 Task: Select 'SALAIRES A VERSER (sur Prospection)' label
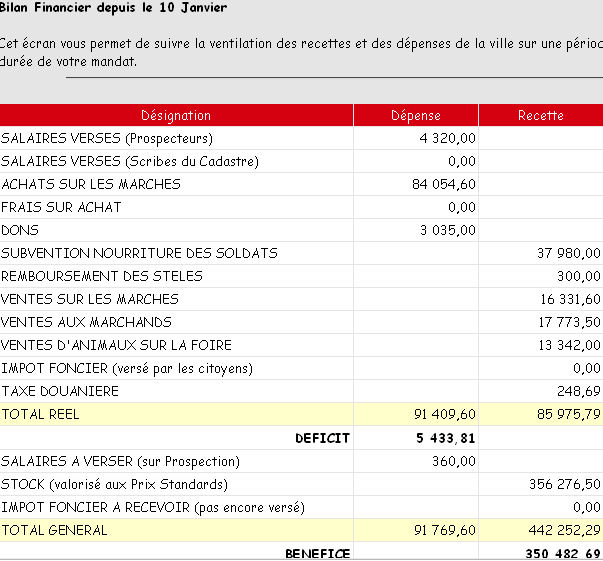(120, 461)
